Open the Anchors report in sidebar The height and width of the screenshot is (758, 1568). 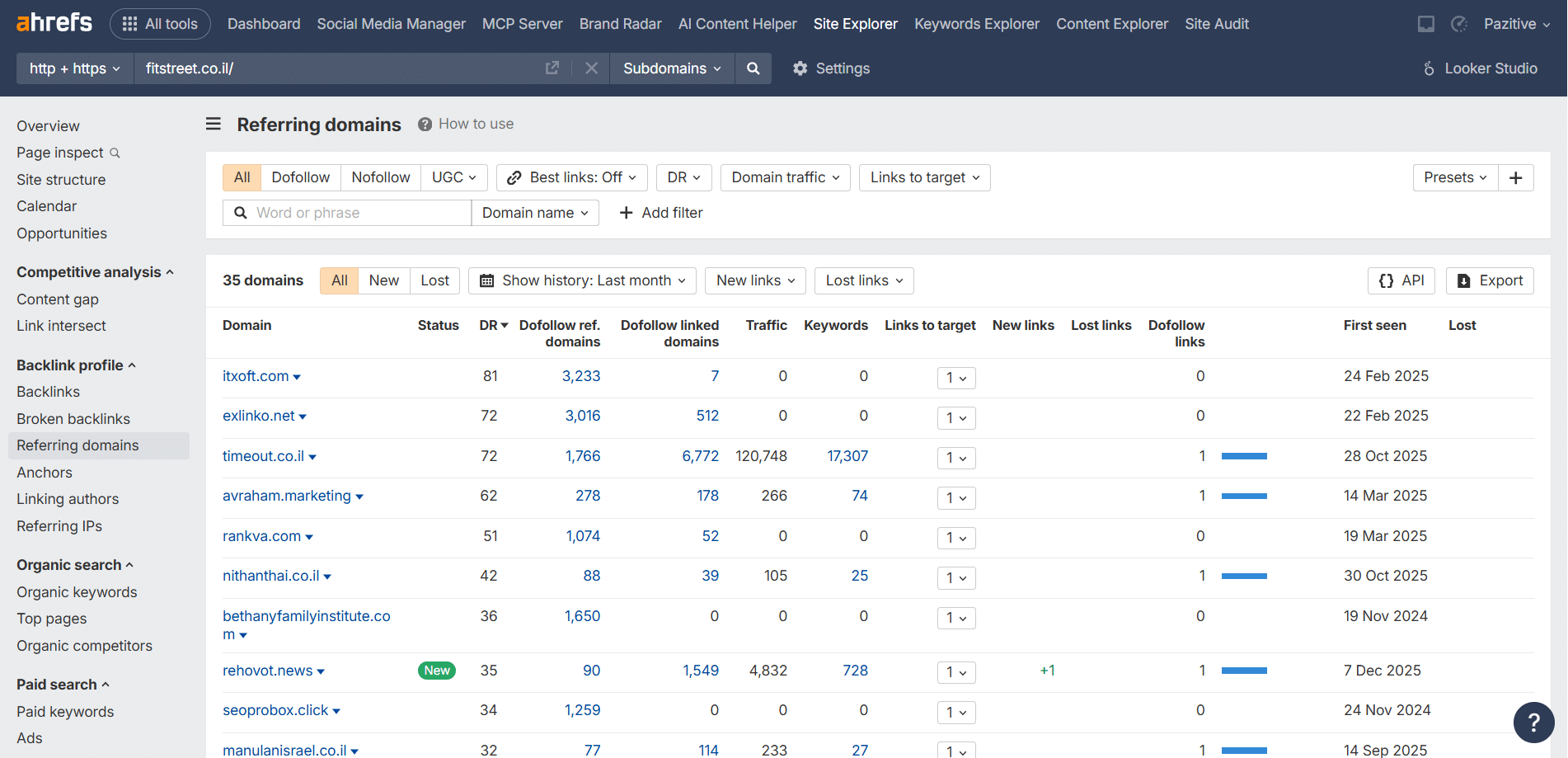(45, 473)
